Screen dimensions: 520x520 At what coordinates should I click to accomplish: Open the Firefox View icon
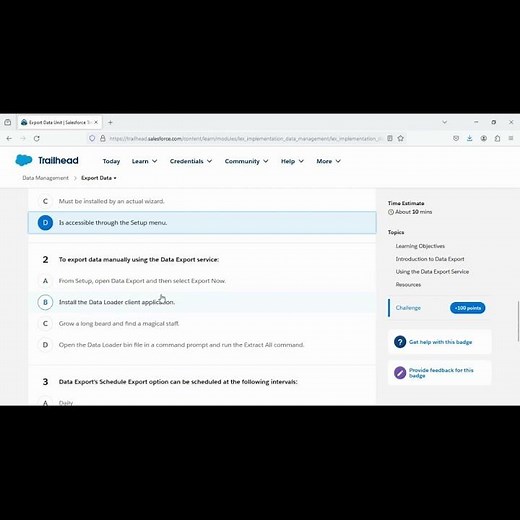[x=7, y=122]
